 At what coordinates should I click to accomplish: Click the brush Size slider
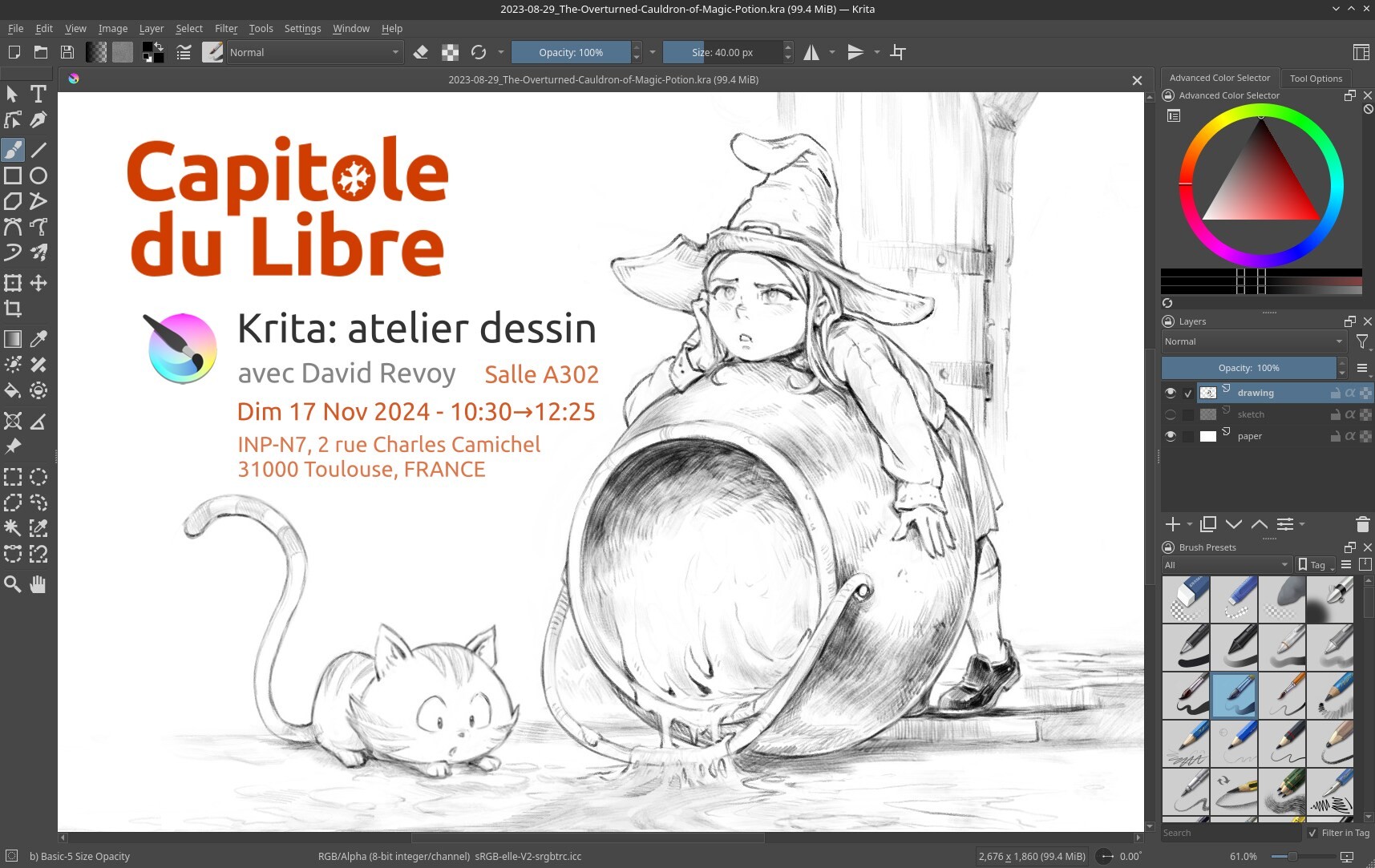[722, 52]
